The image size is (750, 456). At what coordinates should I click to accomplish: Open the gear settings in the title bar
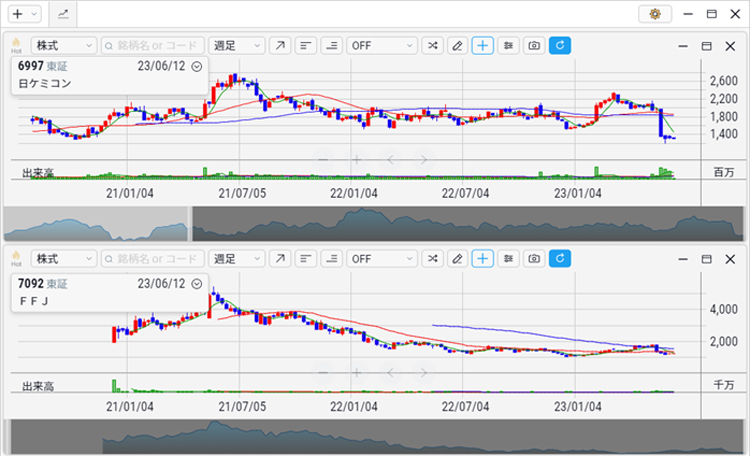(655, 14)
